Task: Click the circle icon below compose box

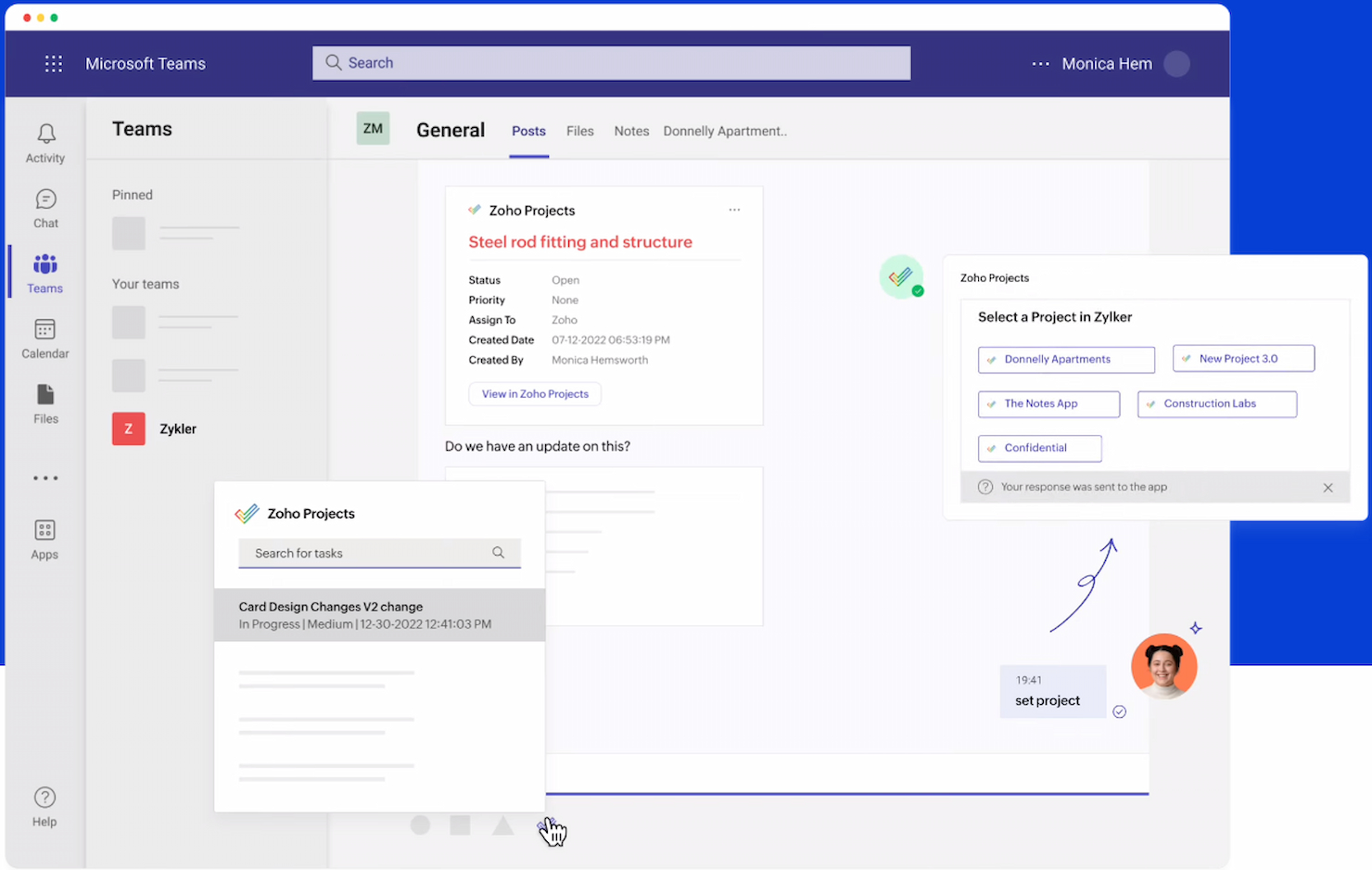Action: point(420,825)
